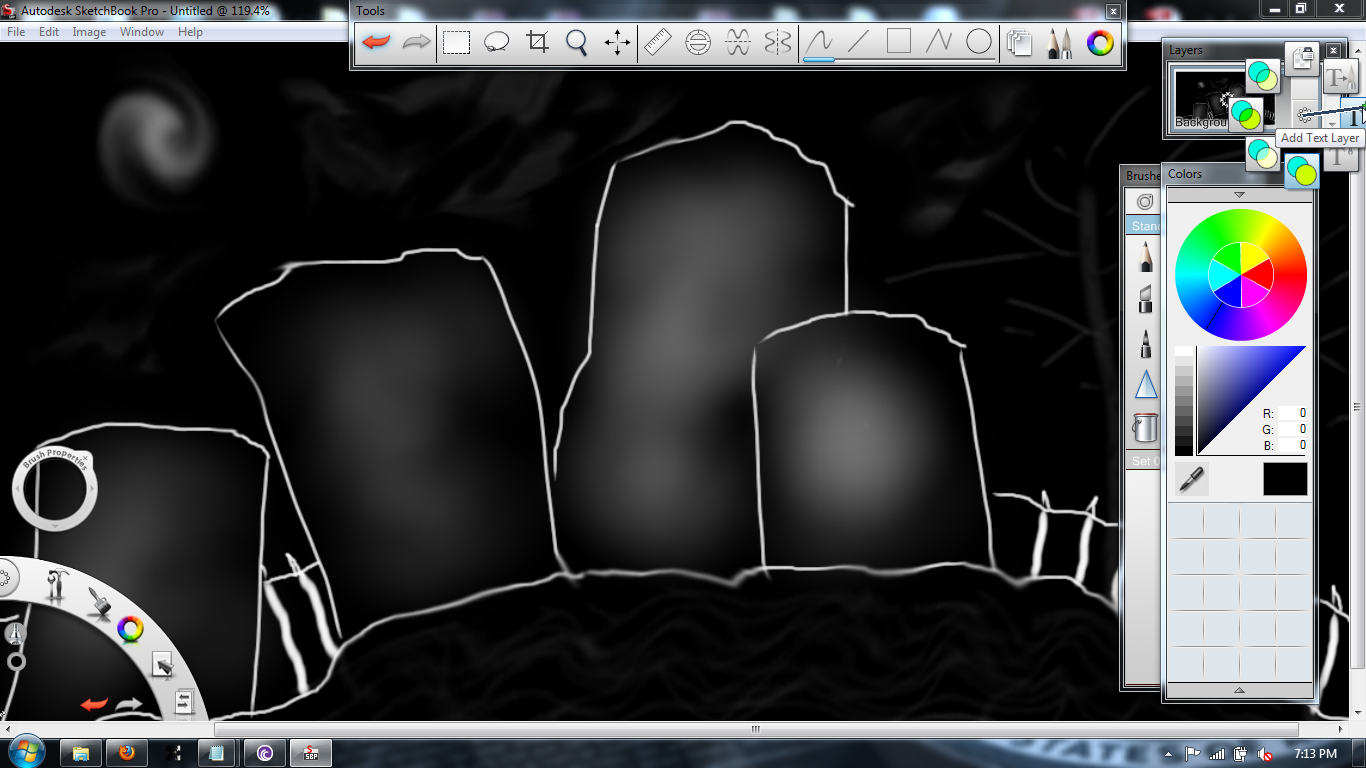
Task: Open the files lagoon icon with arrows
Action: 183,702
